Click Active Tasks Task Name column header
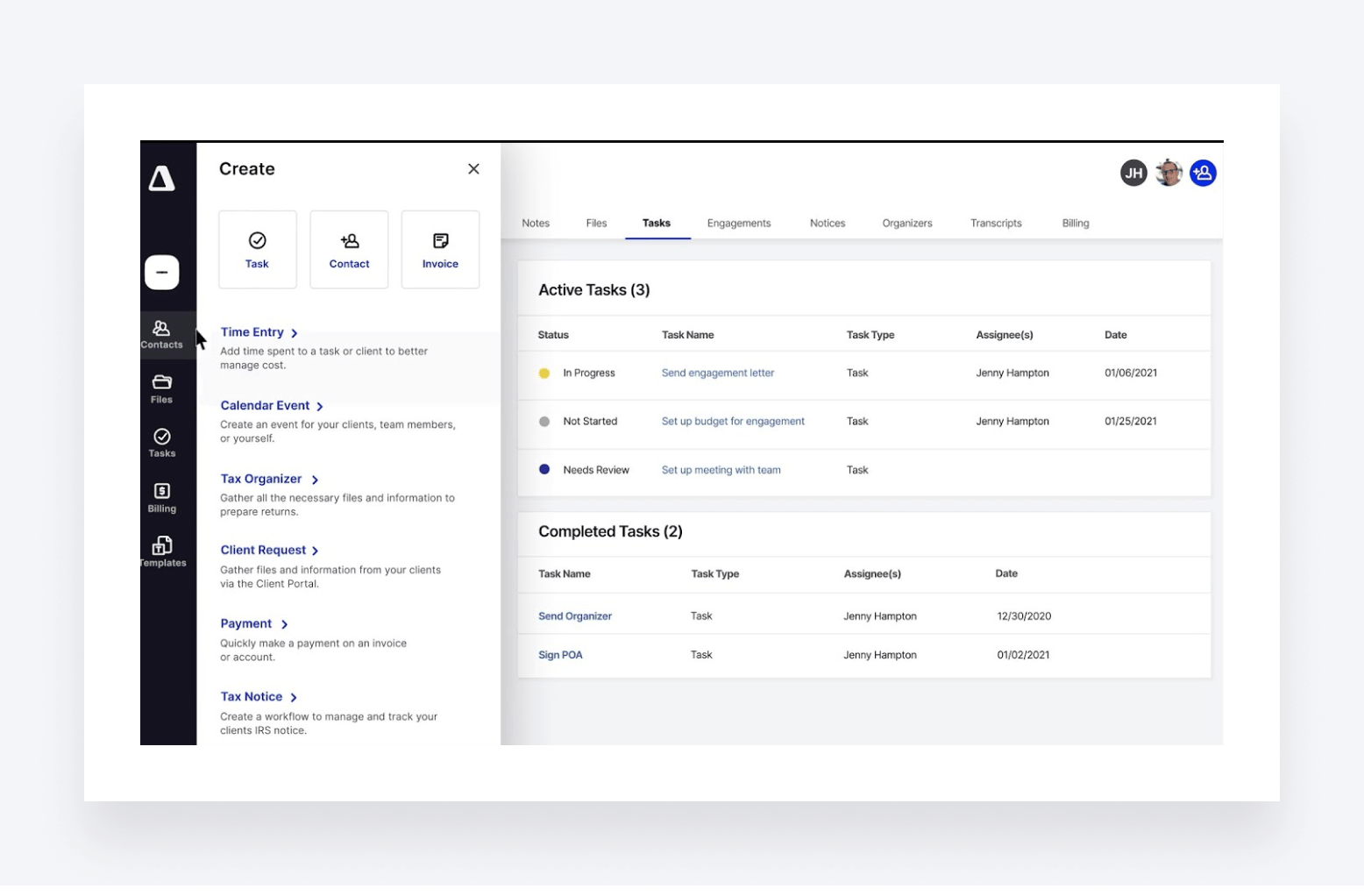1364x896 pixels. click(687, 335)
